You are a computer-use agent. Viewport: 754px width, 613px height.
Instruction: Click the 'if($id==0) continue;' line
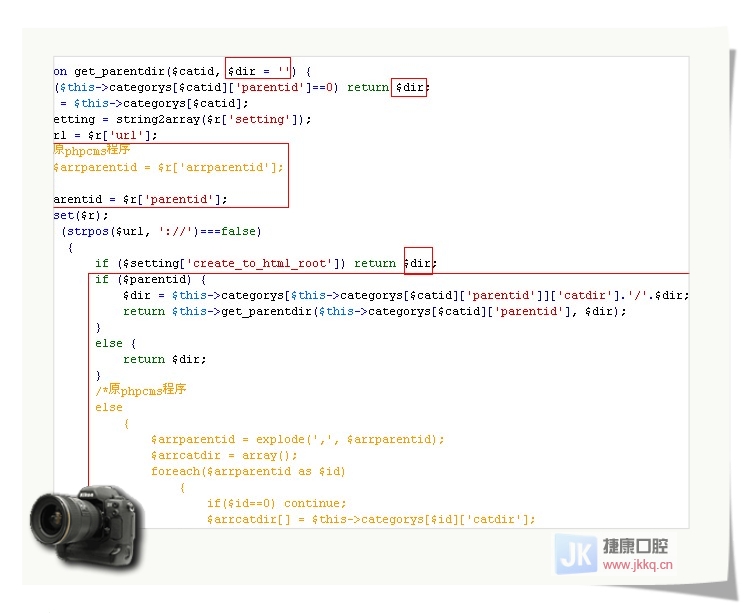tap(276, 503)
